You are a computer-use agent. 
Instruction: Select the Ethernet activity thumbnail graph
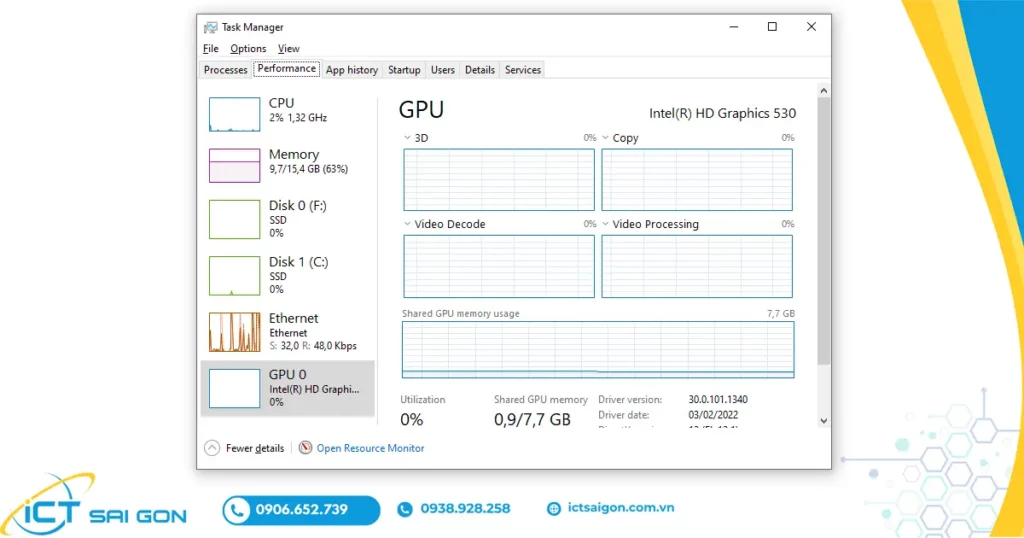click(234, 332)
